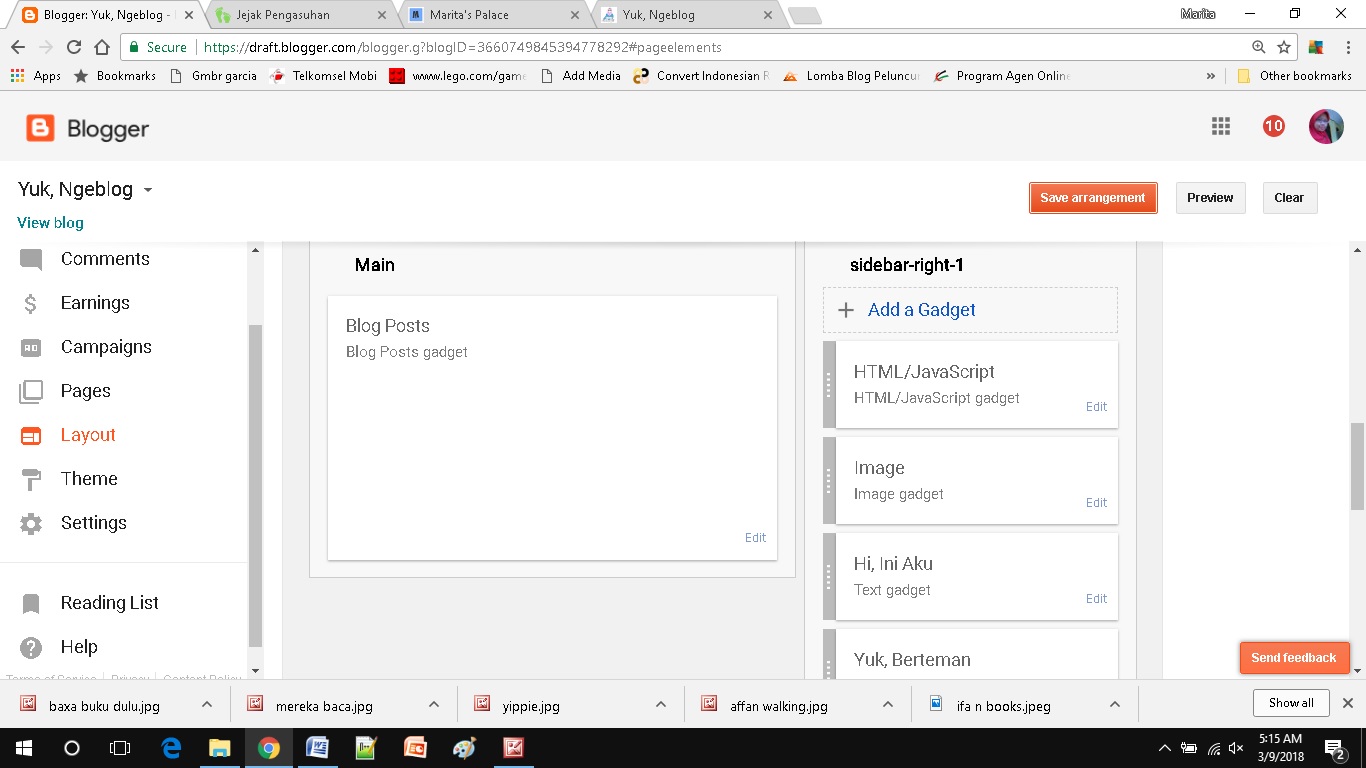
Task: Click Show all downloads button
Action: [1291, 703]
